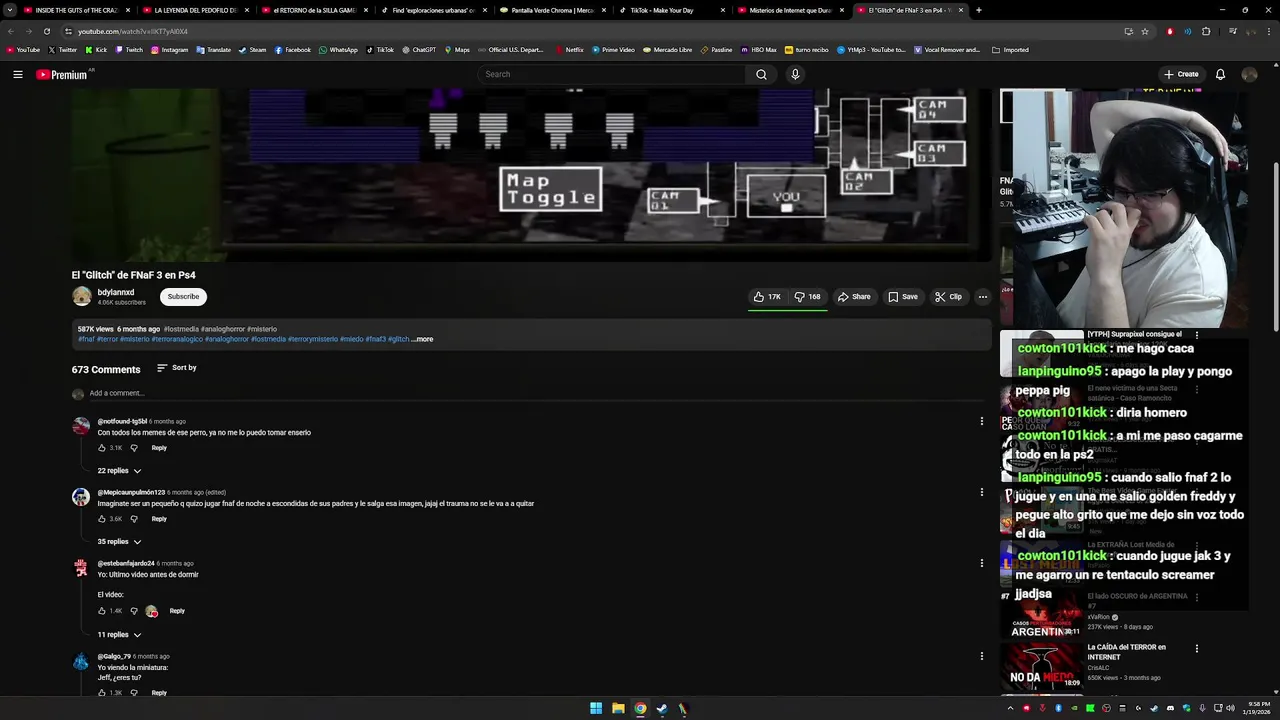Image resolution: width=1280 pixels, height=720 pixels.
Task: Open the ChatGPT bookmark
Action: pos(418,49)
